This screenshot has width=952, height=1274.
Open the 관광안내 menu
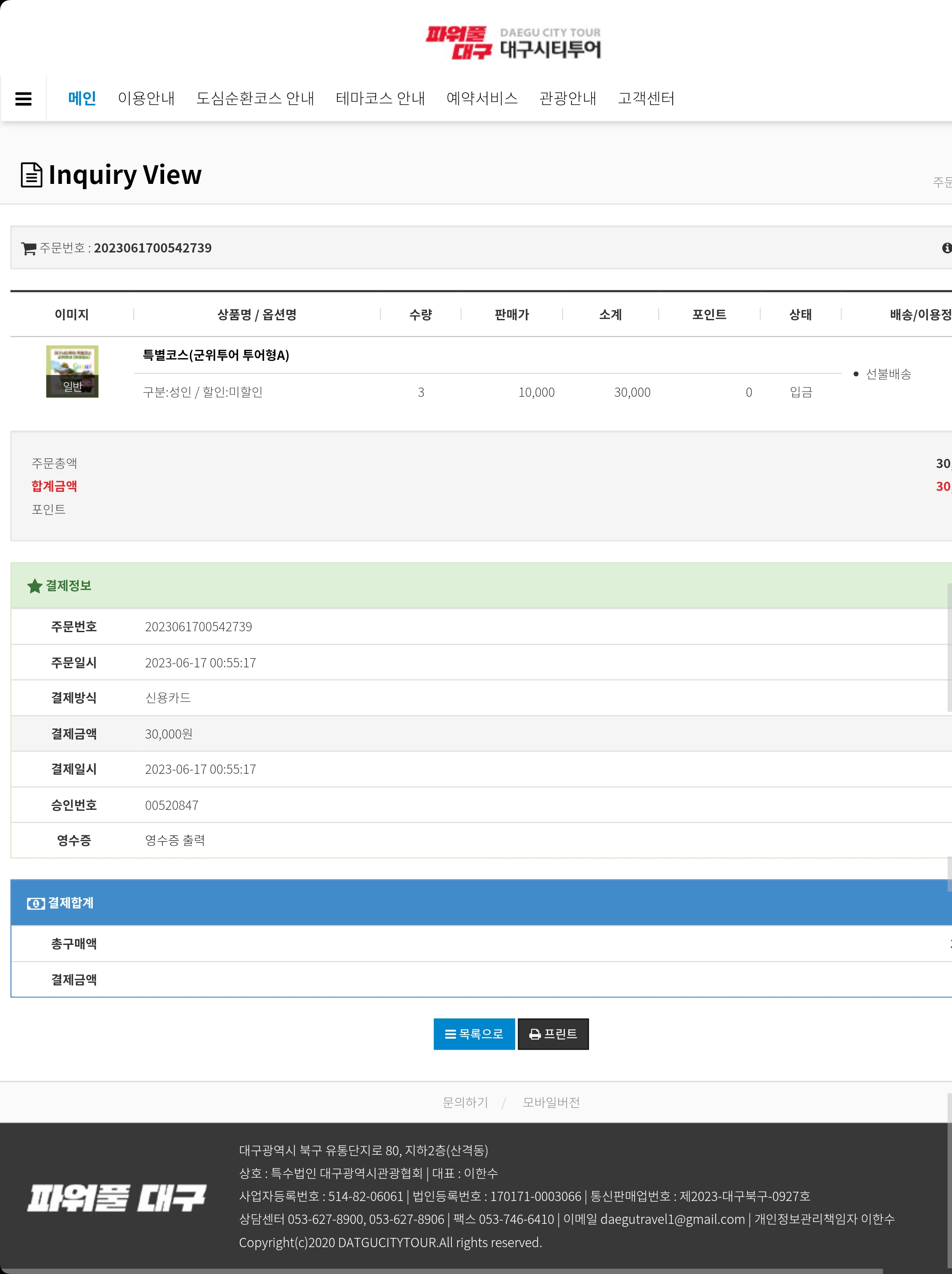(568, 99)
